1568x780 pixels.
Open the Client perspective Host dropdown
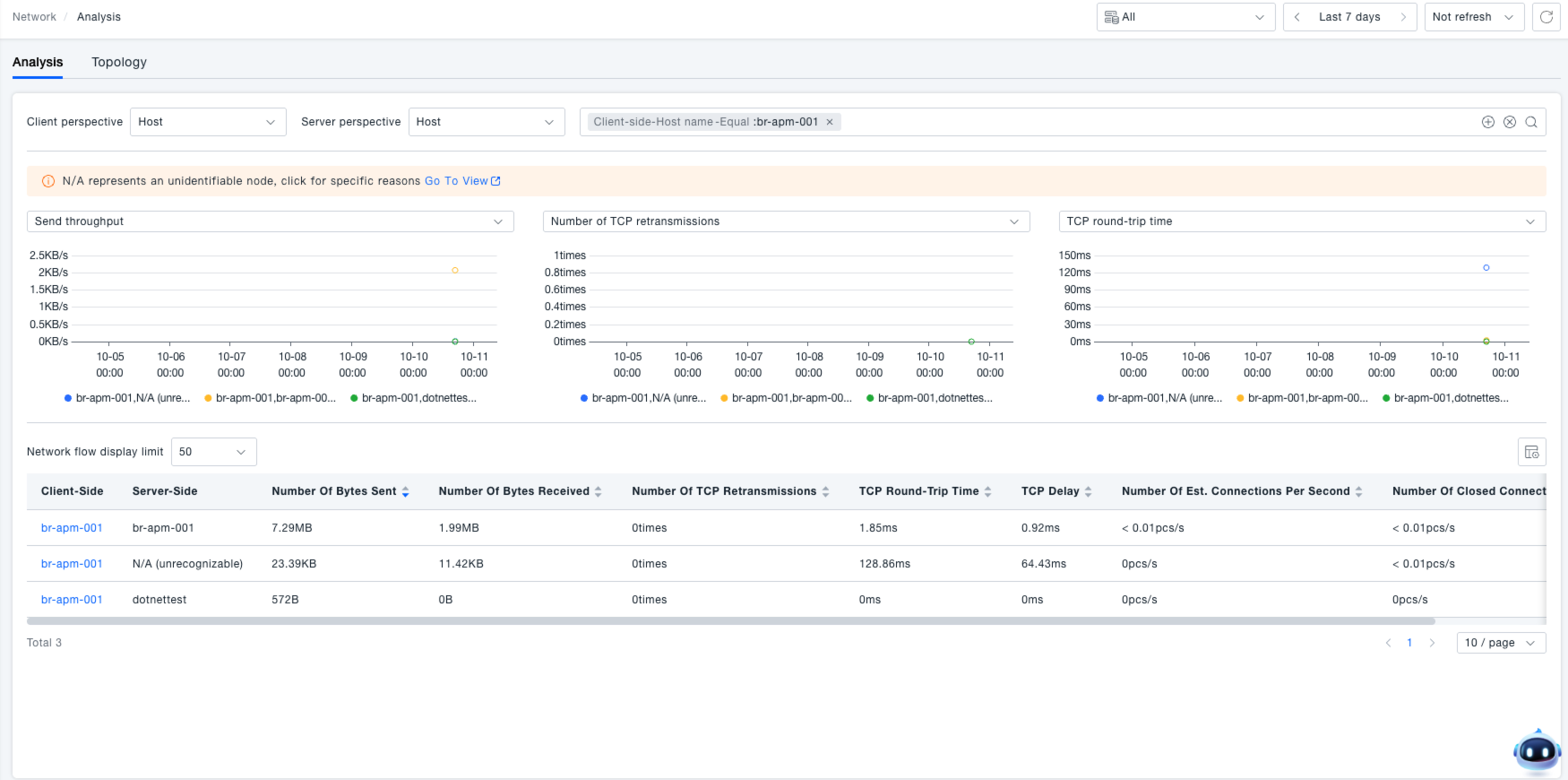[x=207, y=122]
